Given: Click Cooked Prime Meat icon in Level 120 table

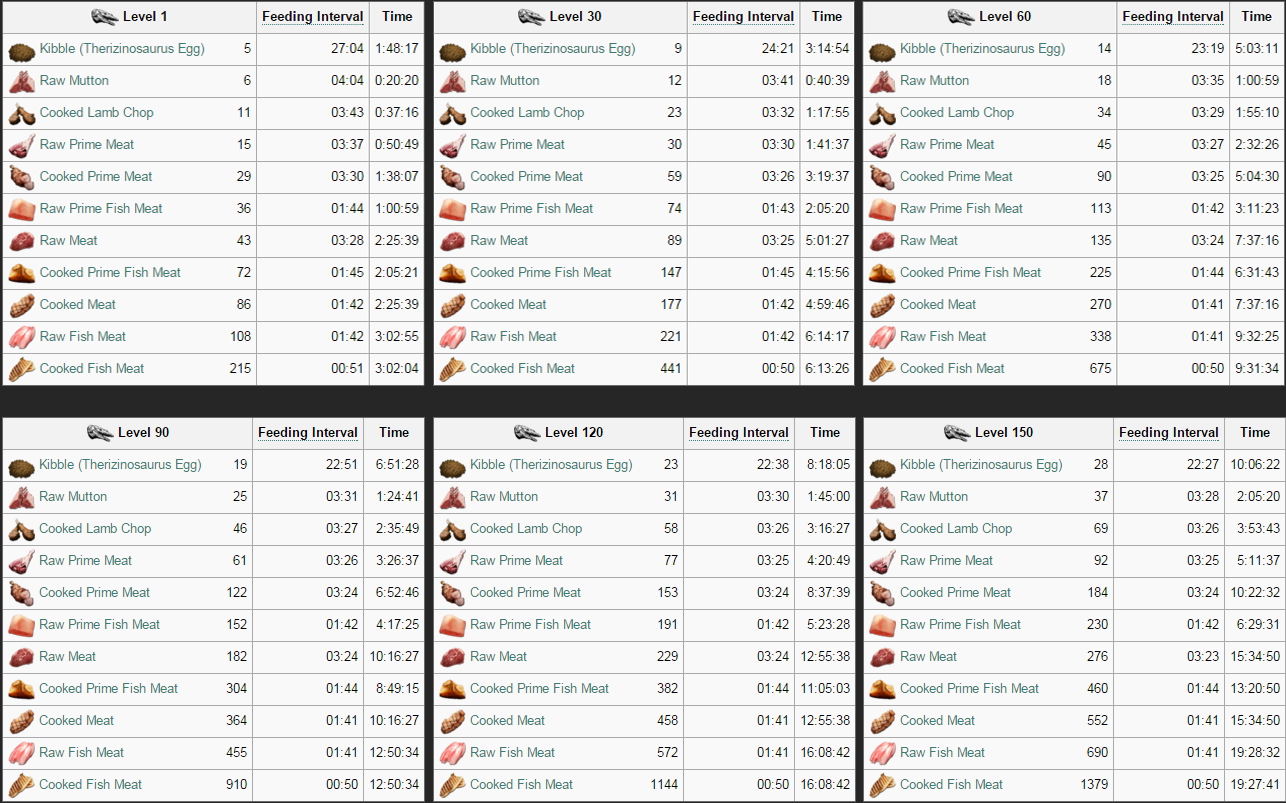Looking at the screenshot, I should point(452,594).
